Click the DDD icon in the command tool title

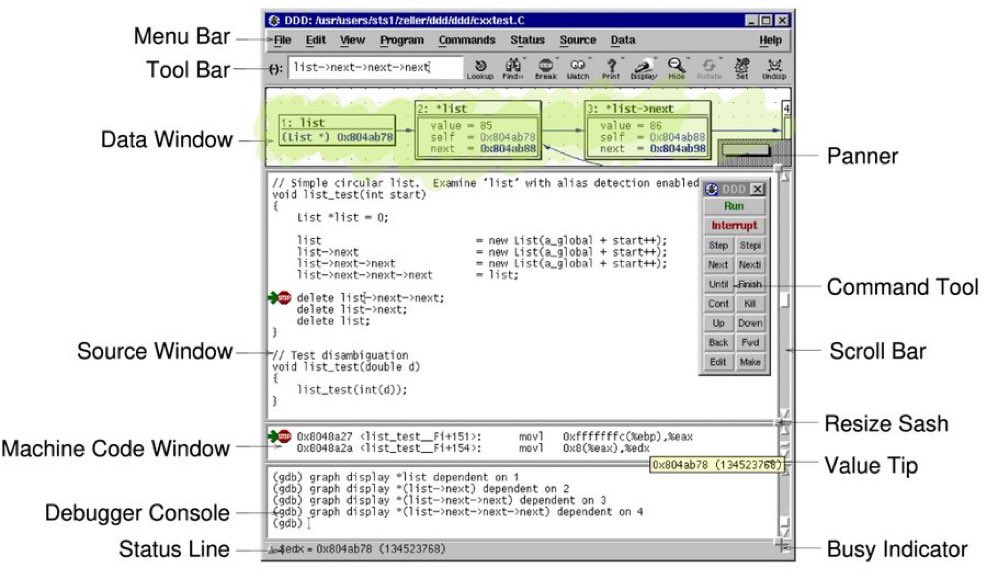pyautogui.click(x=711, y=189)
